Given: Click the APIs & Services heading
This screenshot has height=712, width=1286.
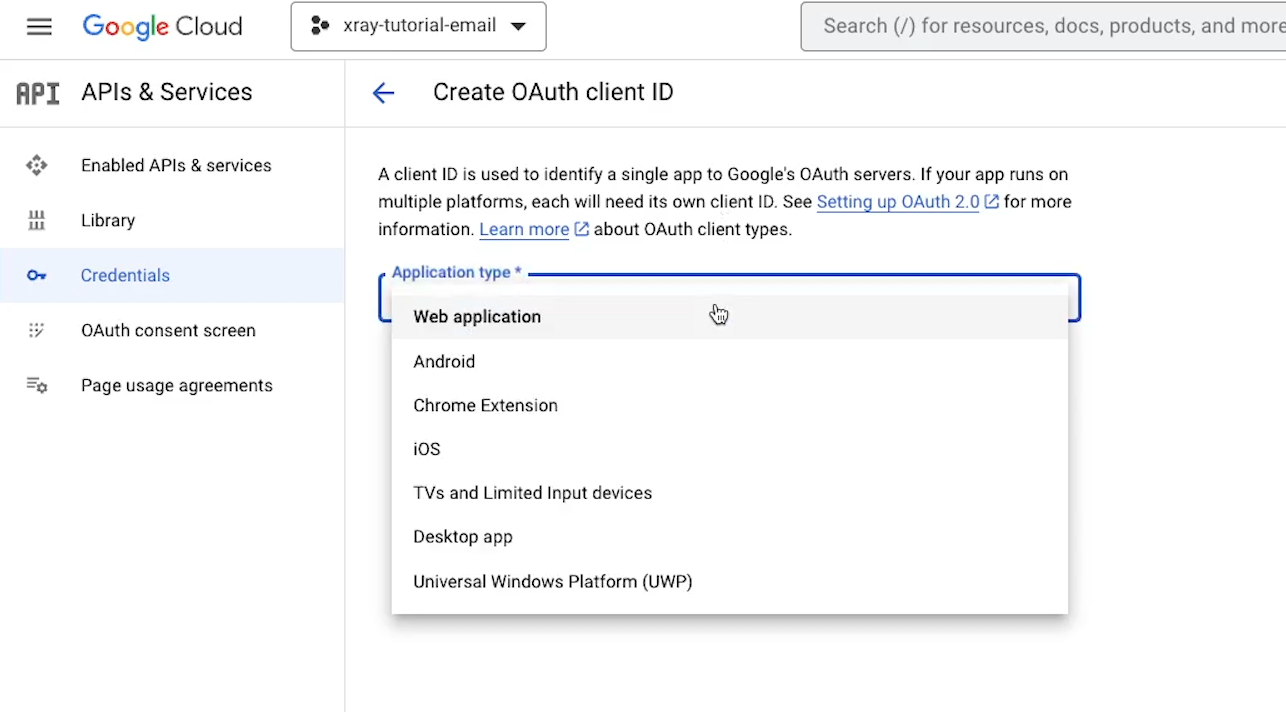Looking at the screenshot, I should pos(167,92).
